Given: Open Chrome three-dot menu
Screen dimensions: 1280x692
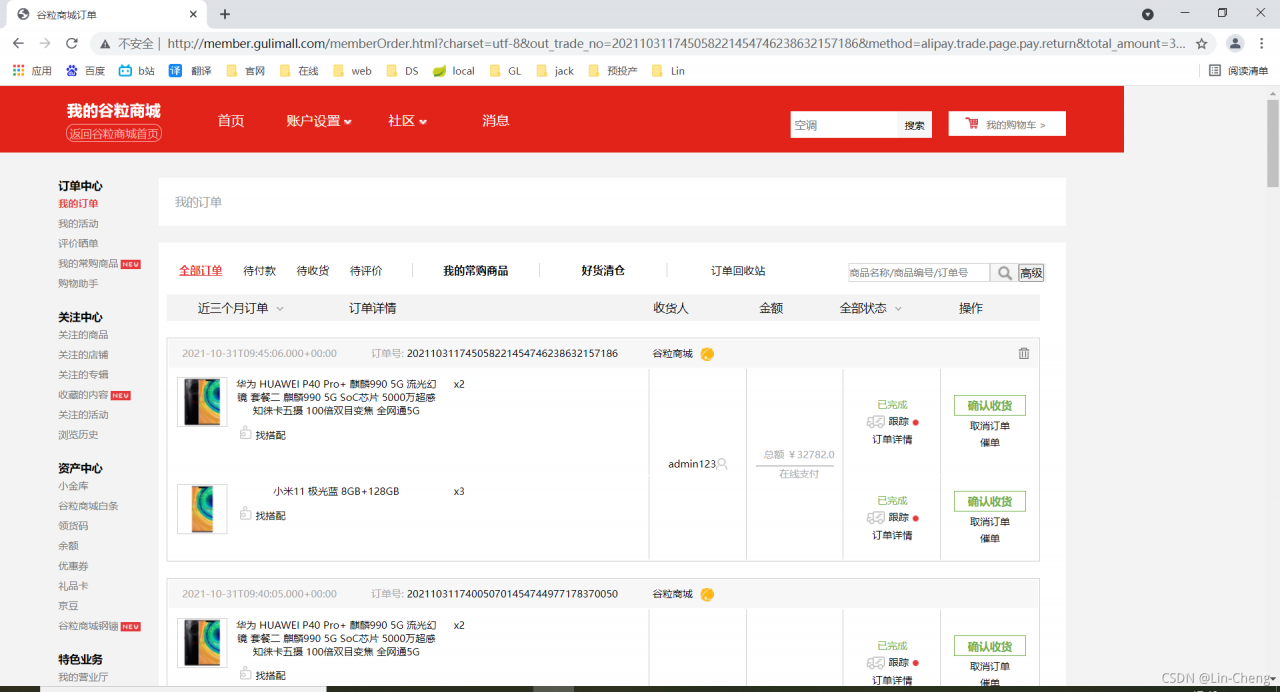Looking at the screenshot, I should tap(1261, 43).
